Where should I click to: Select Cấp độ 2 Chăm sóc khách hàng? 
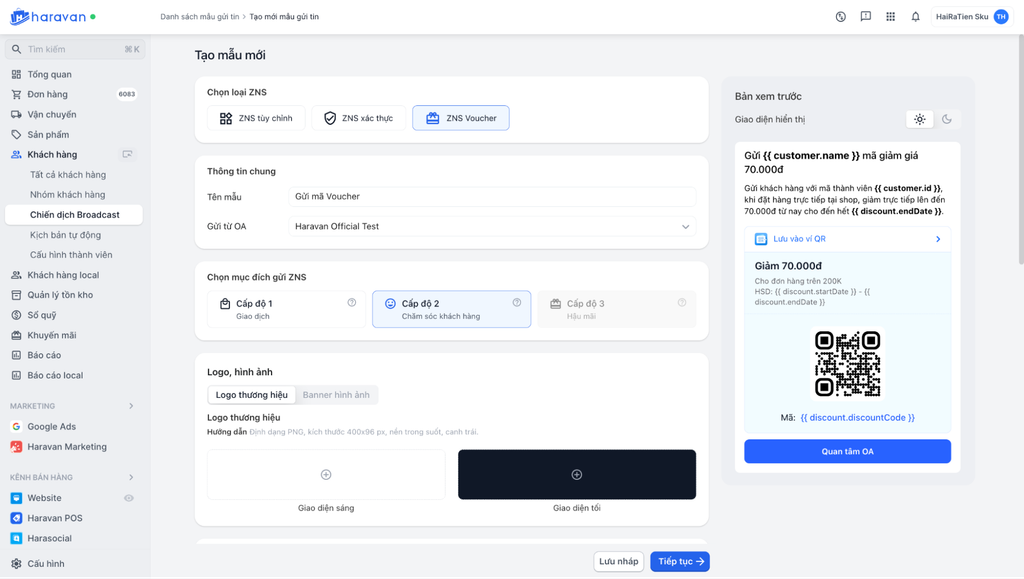coord(451,309)
